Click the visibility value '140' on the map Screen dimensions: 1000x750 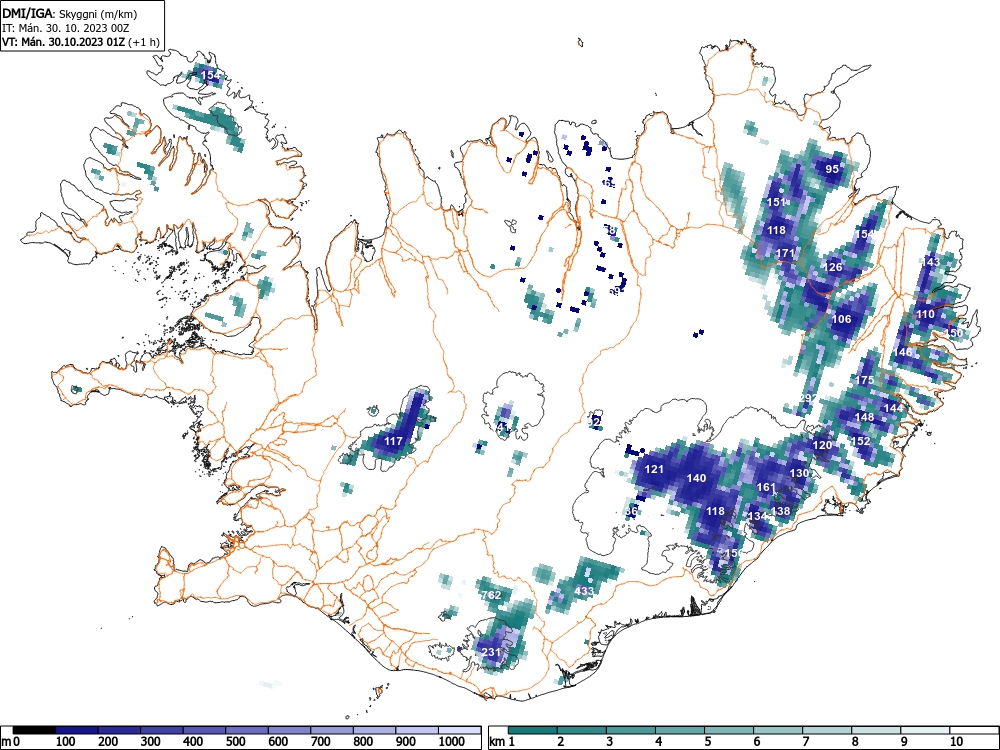[x=696, y=478]
